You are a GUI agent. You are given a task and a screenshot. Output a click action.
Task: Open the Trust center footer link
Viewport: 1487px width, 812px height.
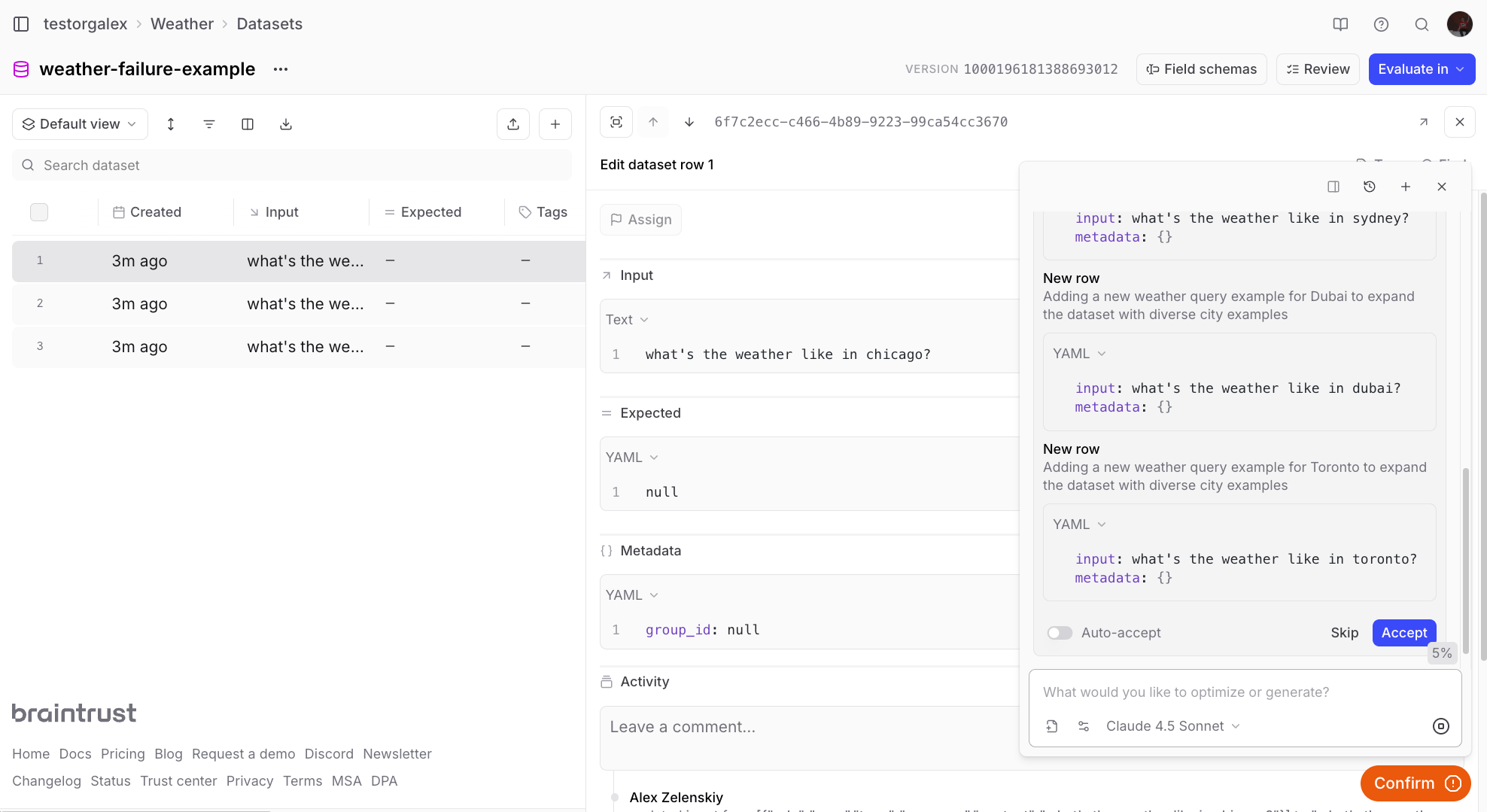[178, 781]
